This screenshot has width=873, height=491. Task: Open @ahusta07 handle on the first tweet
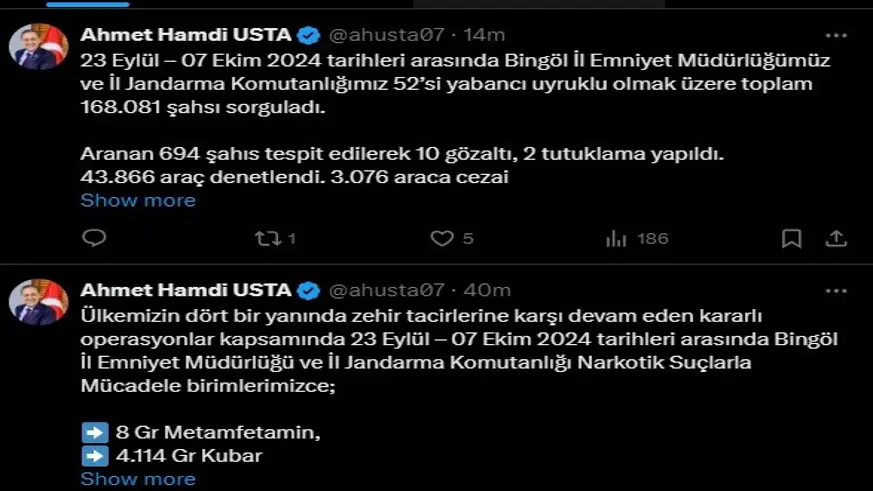(x=386, y=35)
